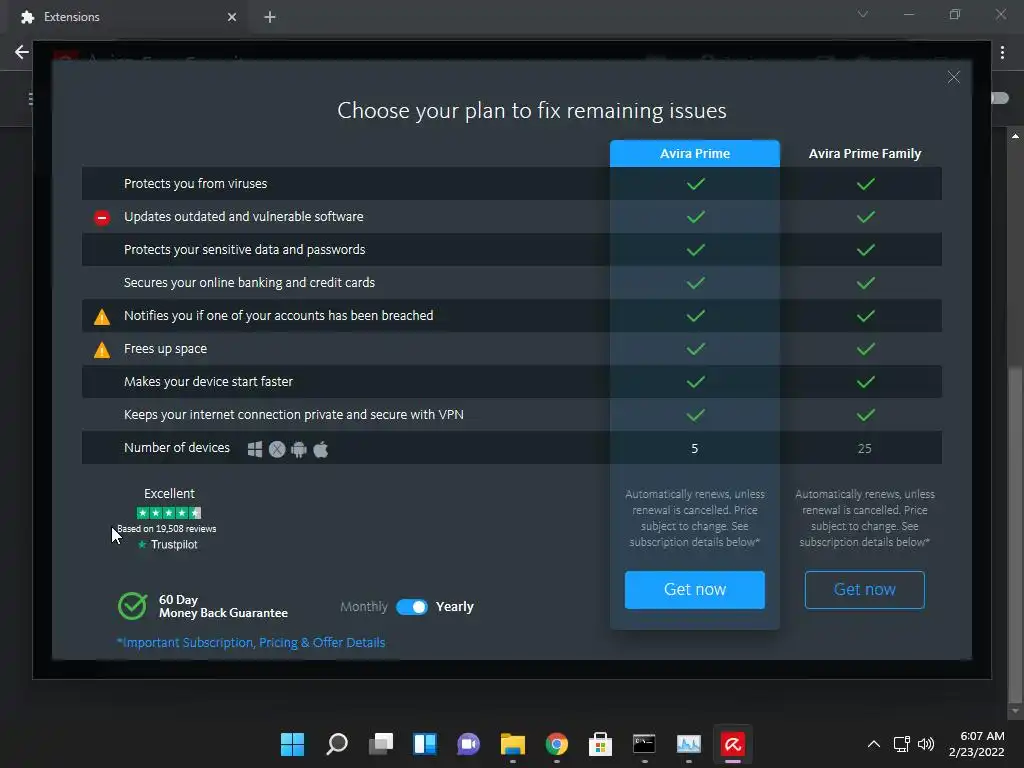Select the Extensions browser tab
This screenshot has width=1024, height=768.
point(127,17)
